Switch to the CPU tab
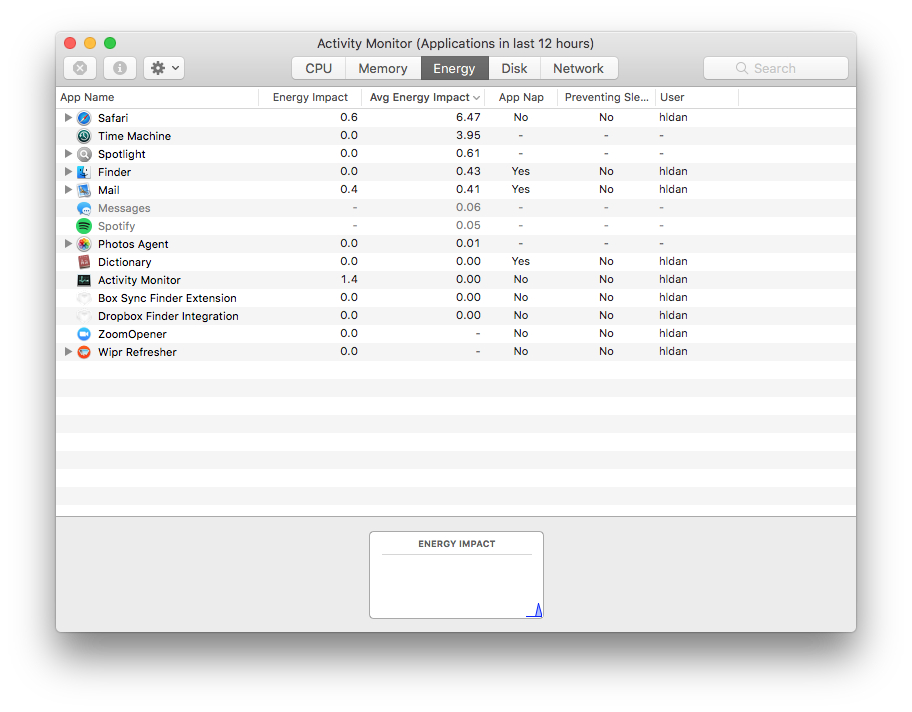Image resolution: width=912 pixels, height=712 pixels. coord(319,68)
